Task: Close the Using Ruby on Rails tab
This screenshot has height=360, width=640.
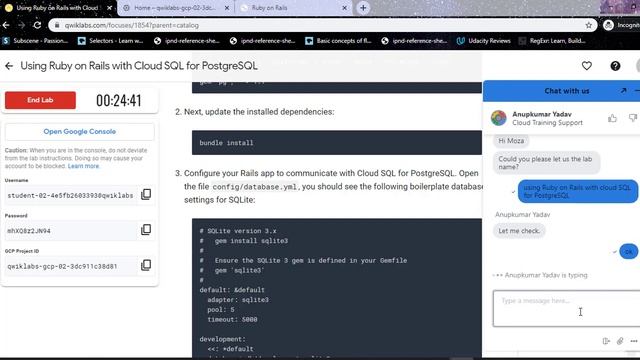Action: coord(109,8)
